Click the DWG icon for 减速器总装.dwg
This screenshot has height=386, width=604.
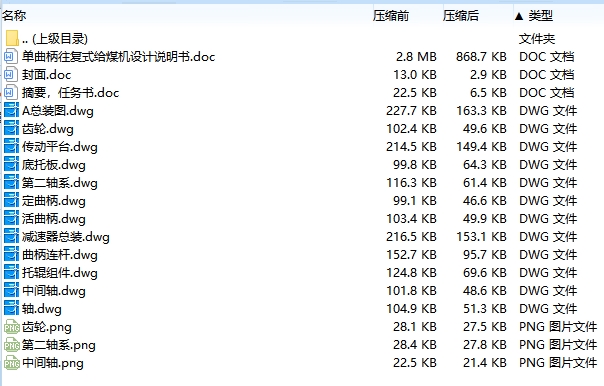click(11, 237)
